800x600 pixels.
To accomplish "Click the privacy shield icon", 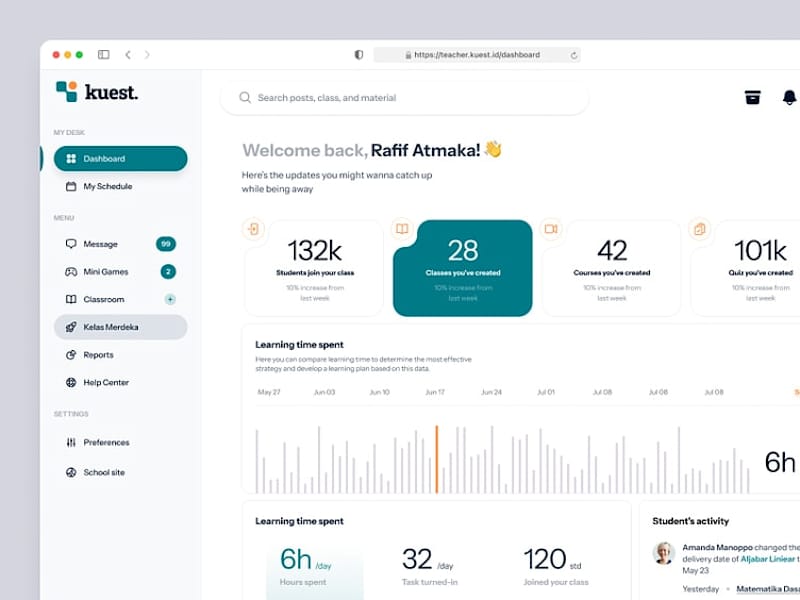I will (x=359, y=55).
